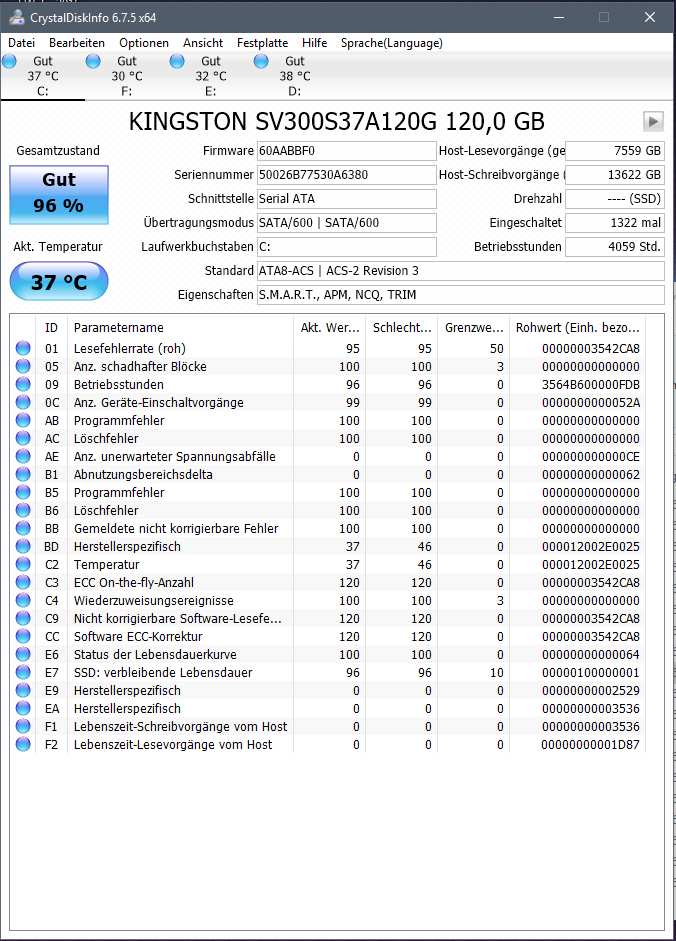Click the Eigenschaften field S.M.A.R.T., APM, NCQ, TRIM

[x=460, y=295]
